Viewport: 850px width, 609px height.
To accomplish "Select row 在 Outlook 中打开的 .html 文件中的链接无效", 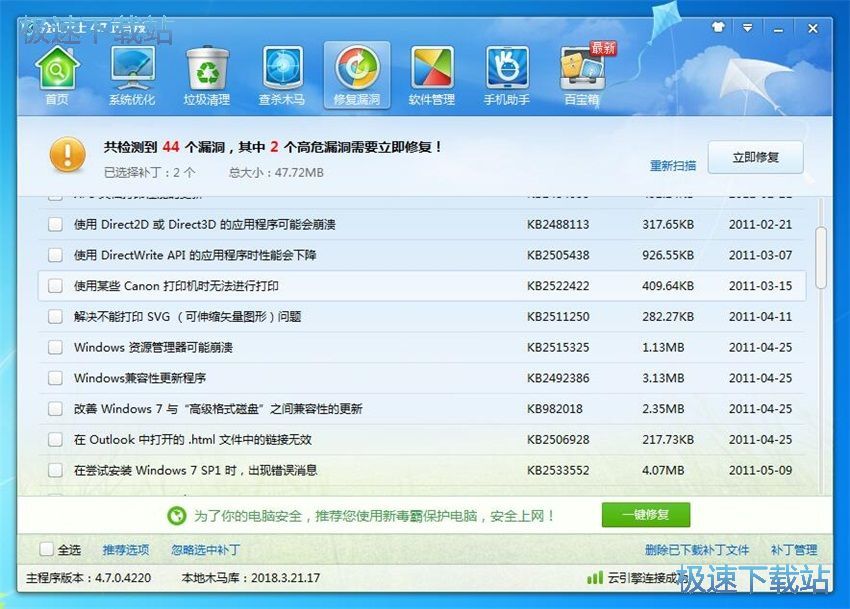I will 422,439.
